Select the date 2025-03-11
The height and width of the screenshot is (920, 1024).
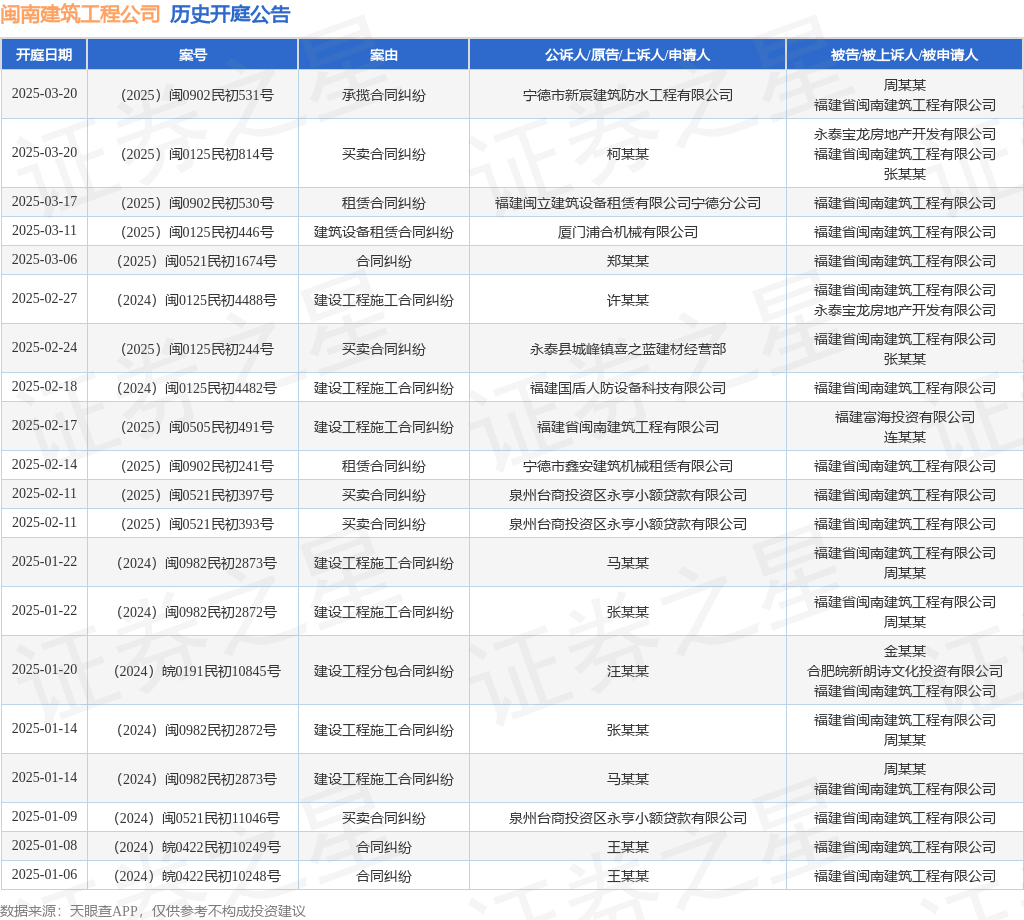[x=44, y=230]
